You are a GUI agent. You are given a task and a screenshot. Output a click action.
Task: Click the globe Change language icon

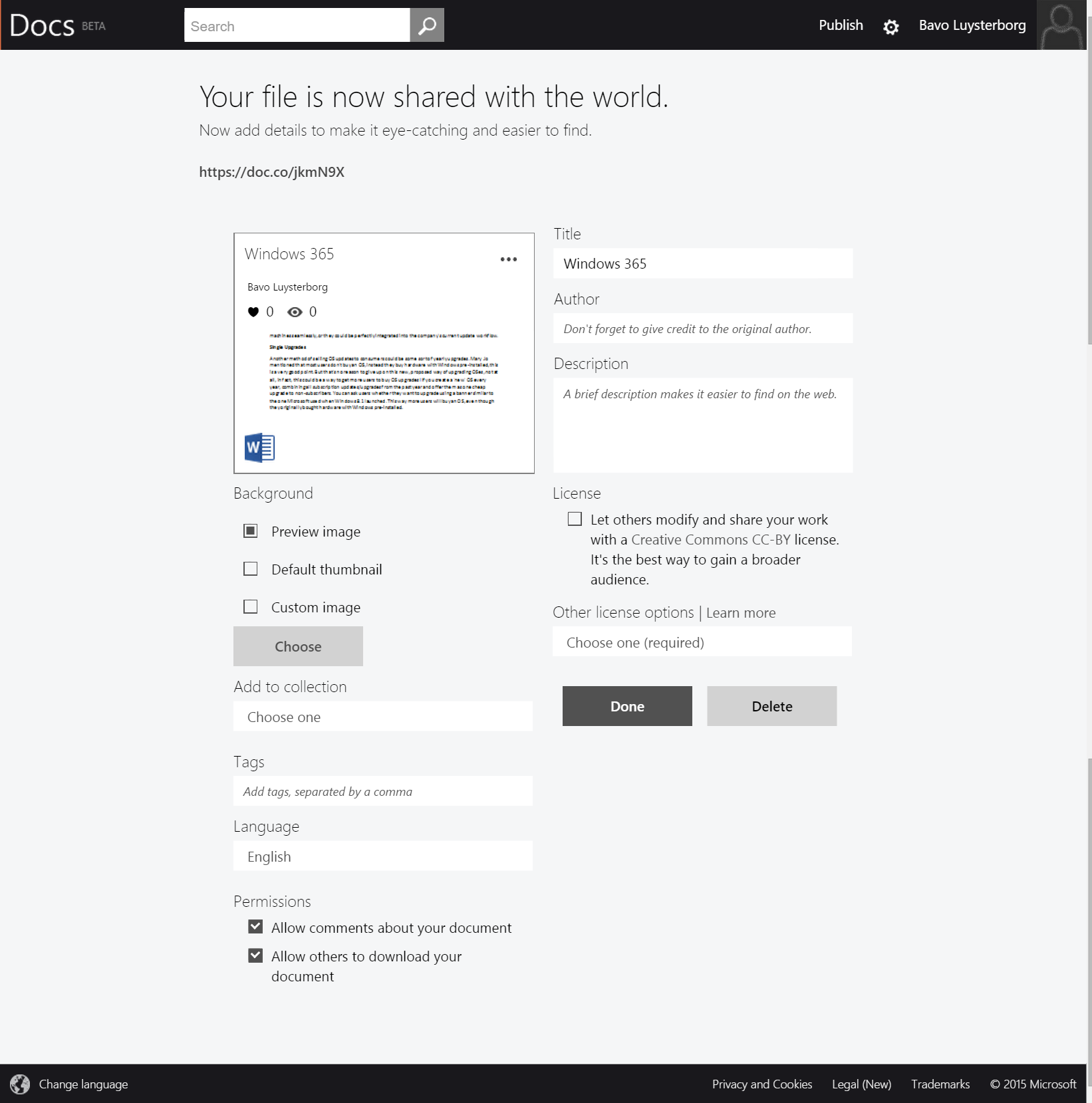(20, 1084)
